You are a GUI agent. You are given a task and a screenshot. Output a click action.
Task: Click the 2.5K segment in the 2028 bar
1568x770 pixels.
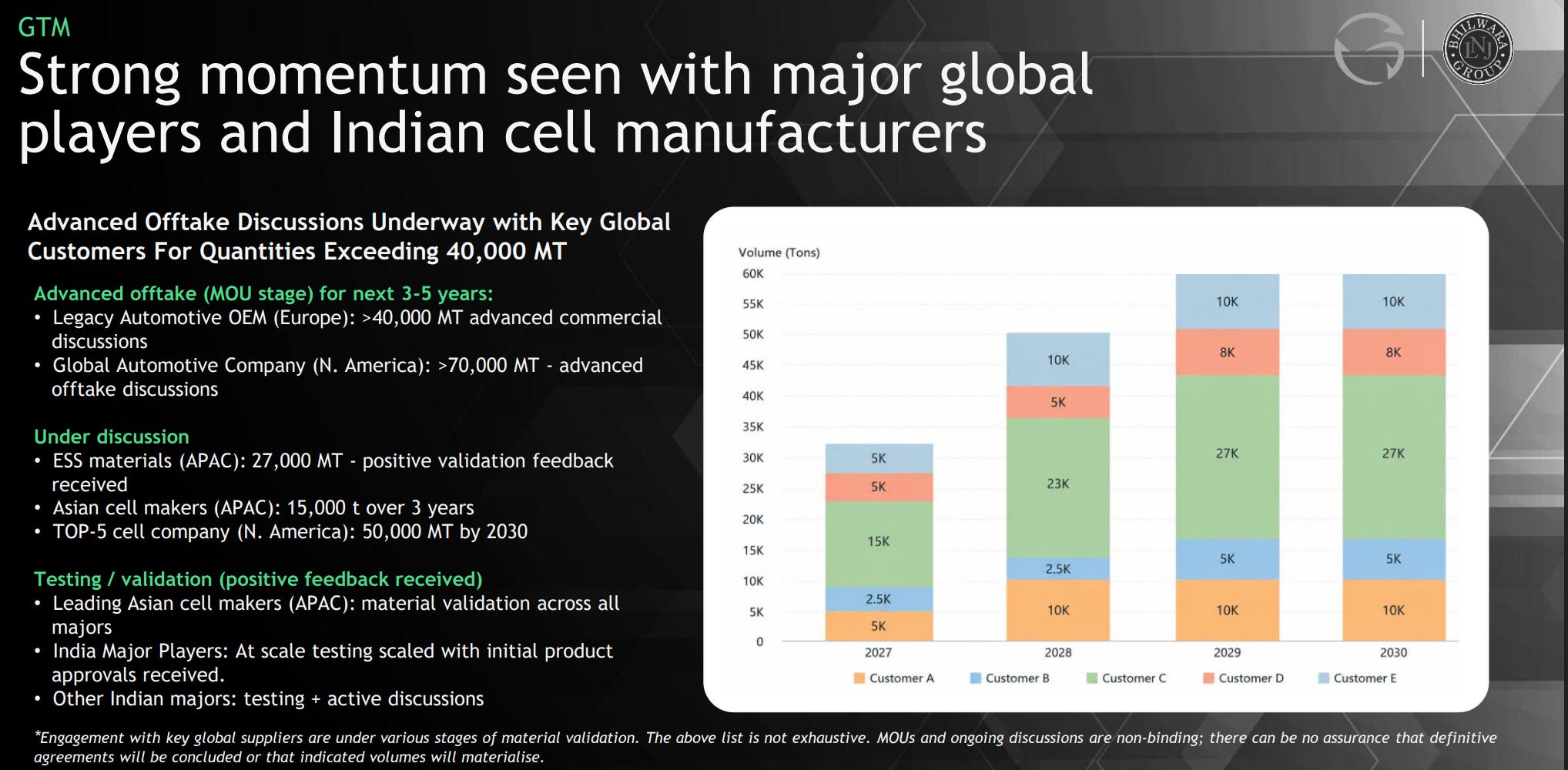1058,569
